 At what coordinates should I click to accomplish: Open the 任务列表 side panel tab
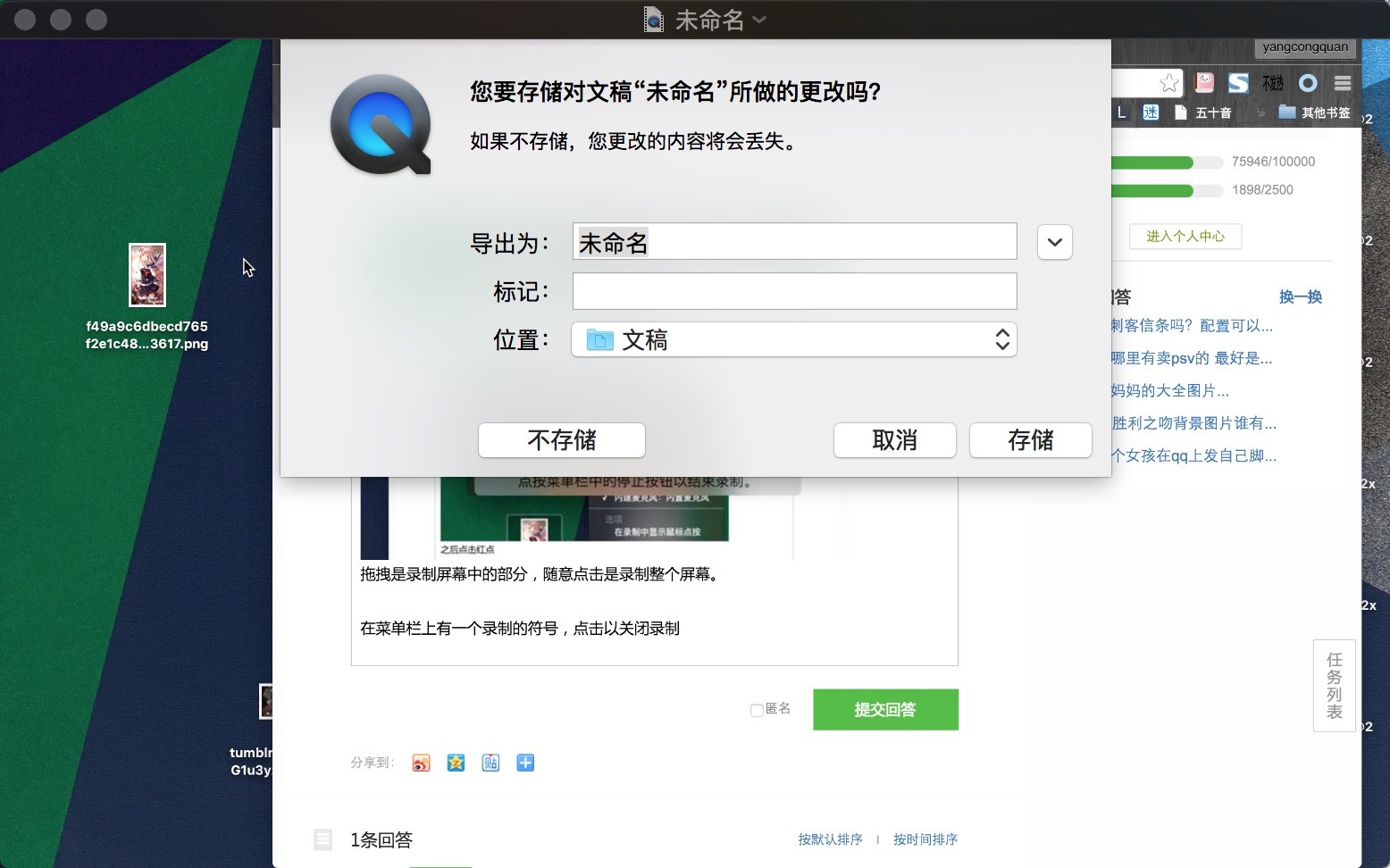tap(1333, 685)
